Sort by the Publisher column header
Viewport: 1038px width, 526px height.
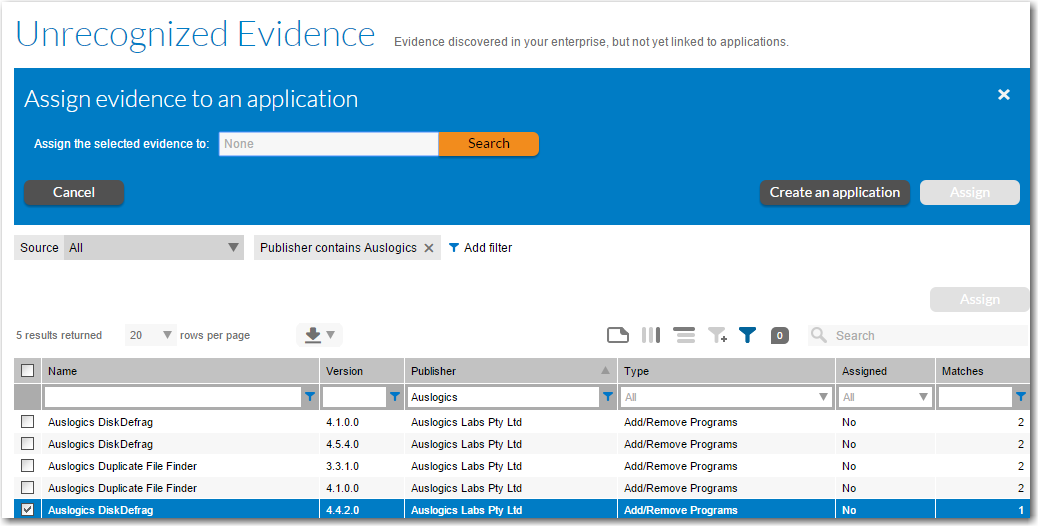coord(510,371)
